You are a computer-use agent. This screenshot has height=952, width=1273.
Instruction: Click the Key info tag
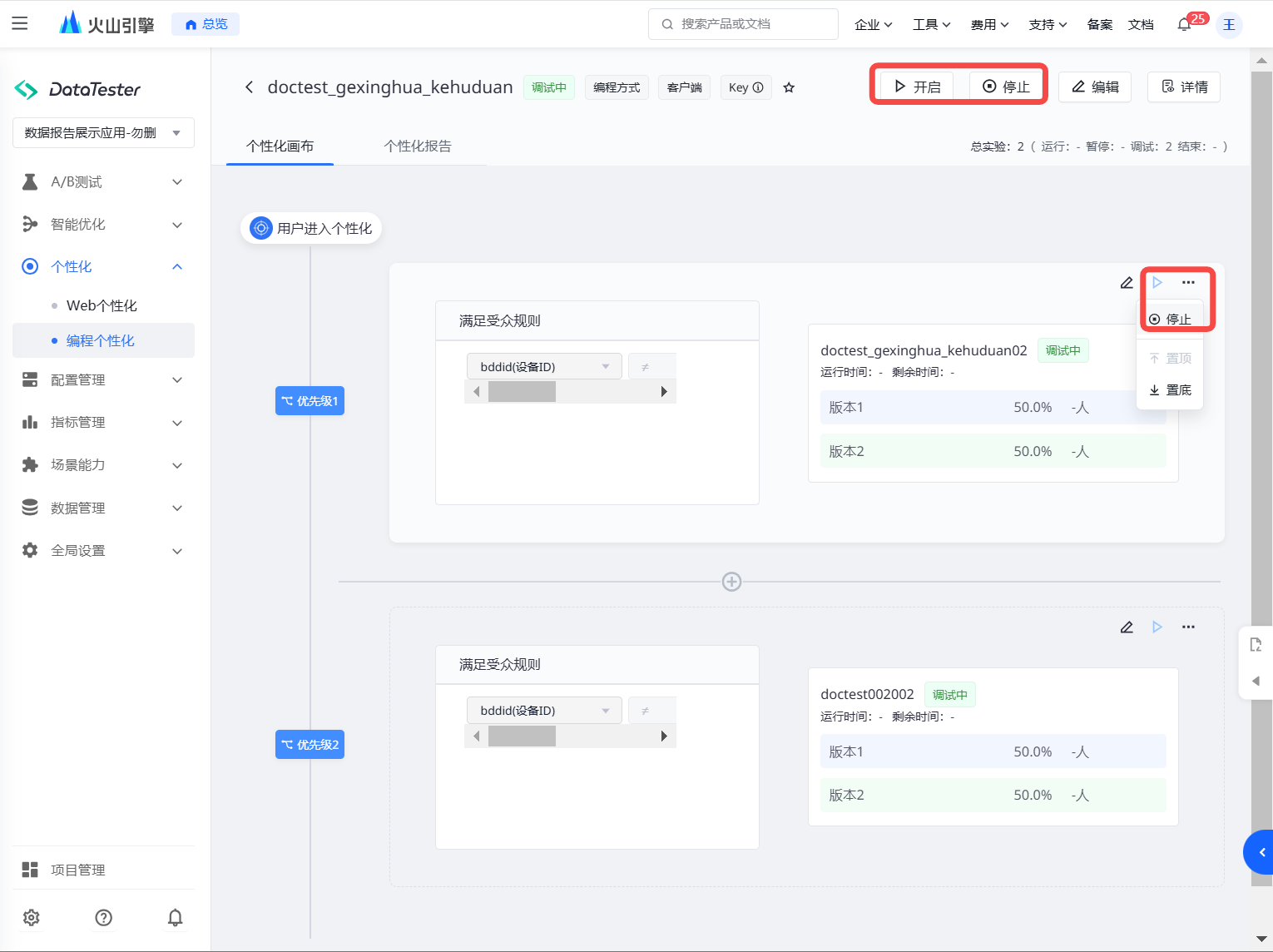(745, 87)
